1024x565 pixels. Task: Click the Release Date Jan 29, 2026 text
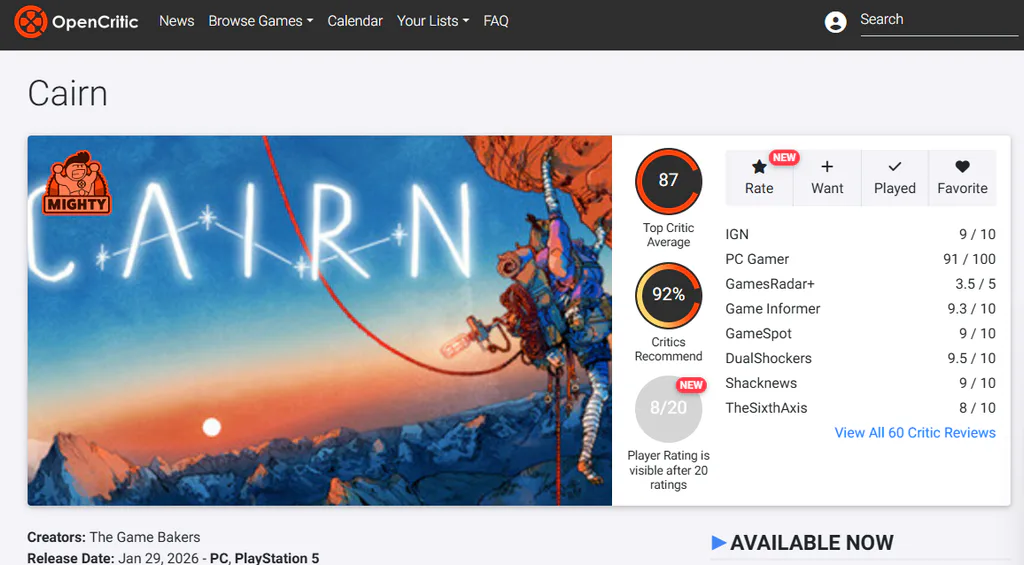(x=112, y=558)
